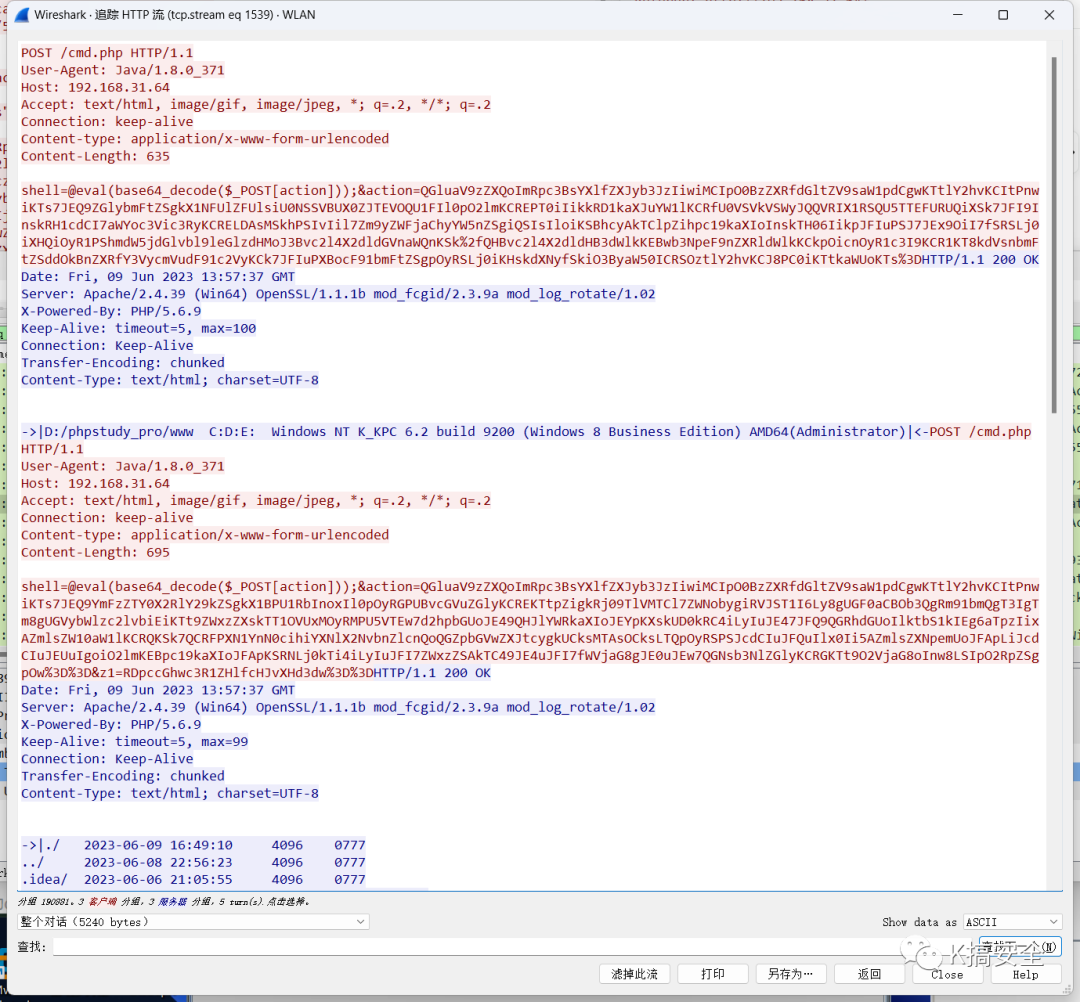Click the "./ 2023-06-09 16:49:10" listing row

click(x=193, y=845)
